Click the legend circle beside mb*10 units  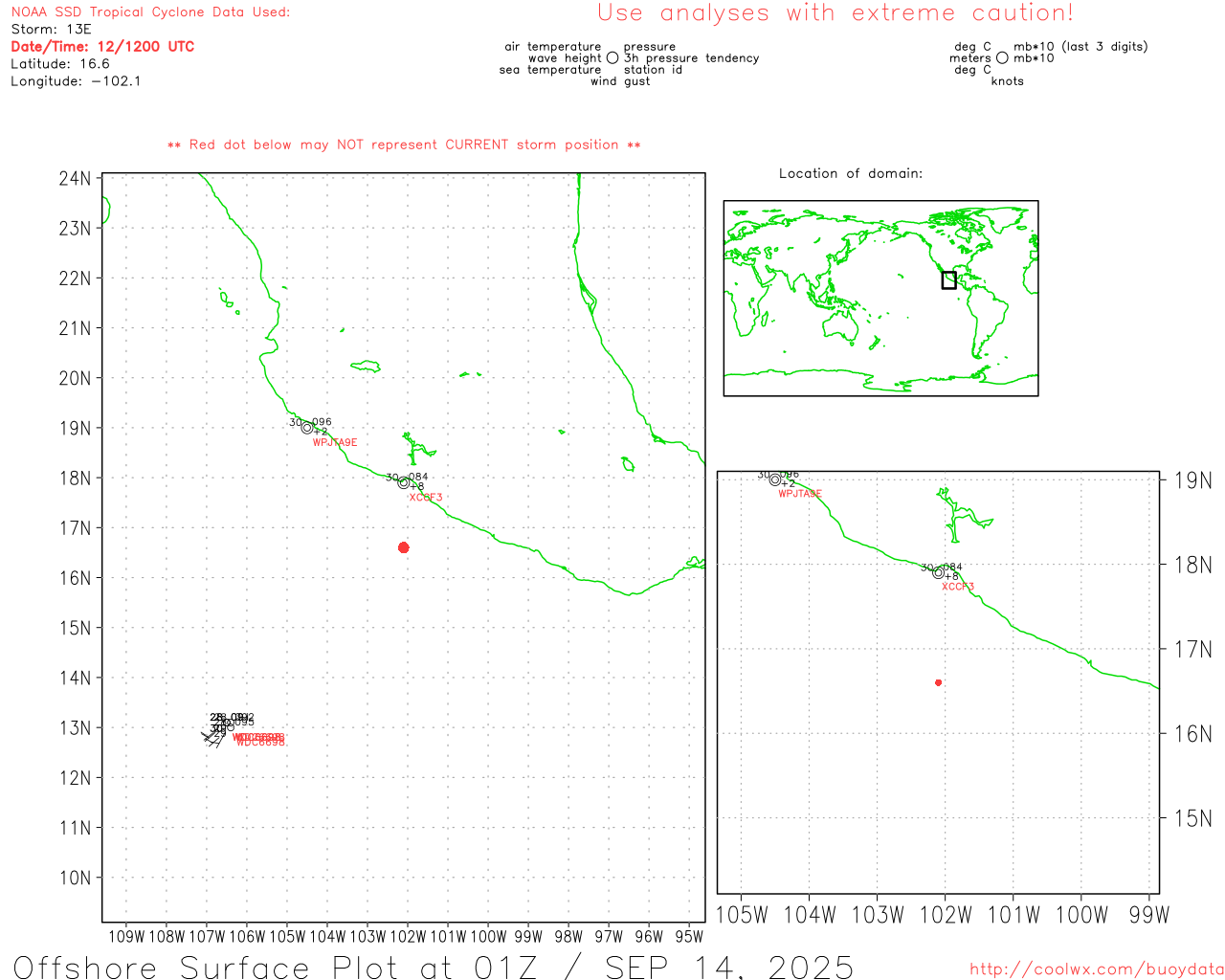click(x=1002, y=58)
